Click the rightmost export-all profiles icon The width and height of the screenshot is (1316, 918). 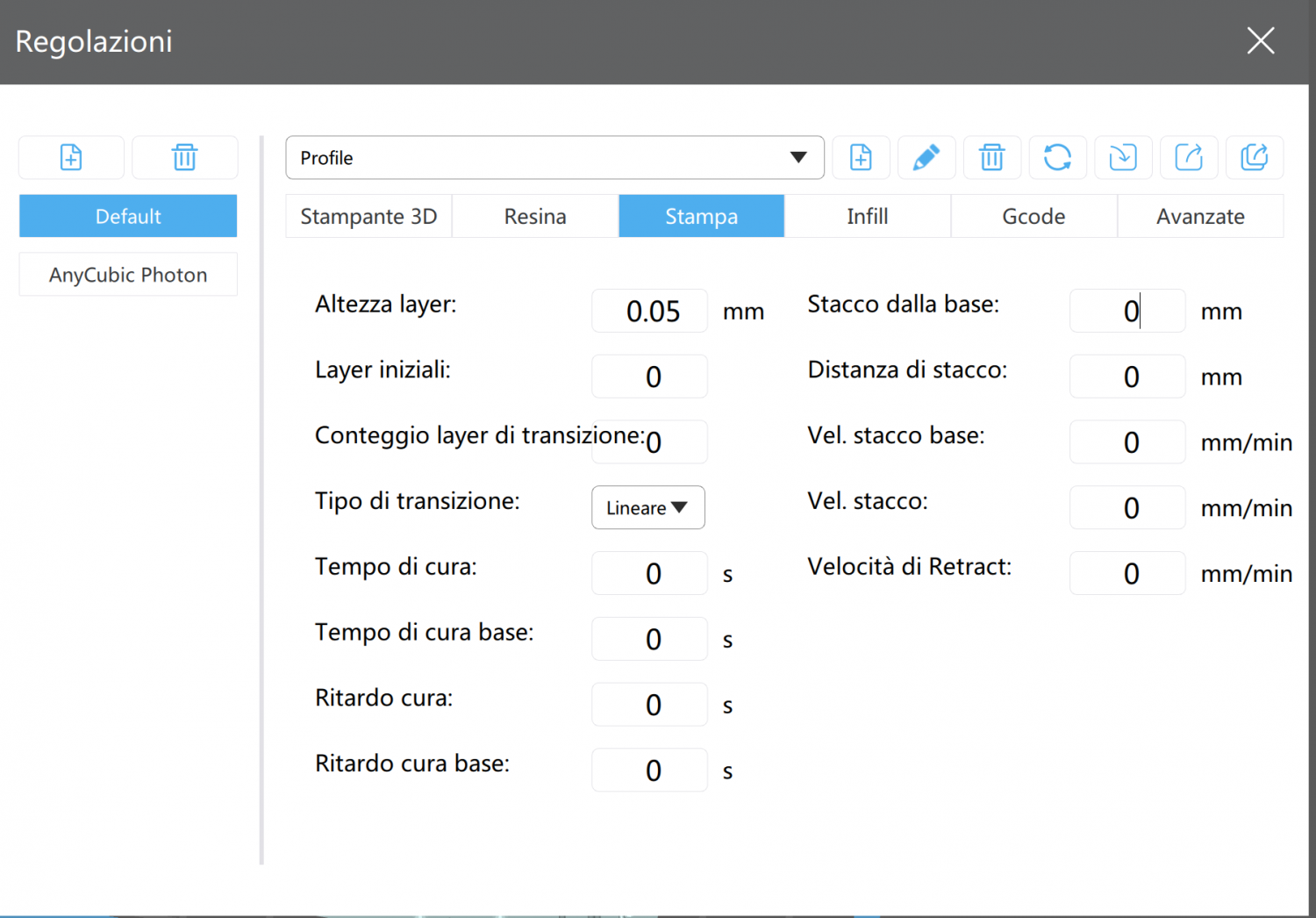(x=1255, y=158)
